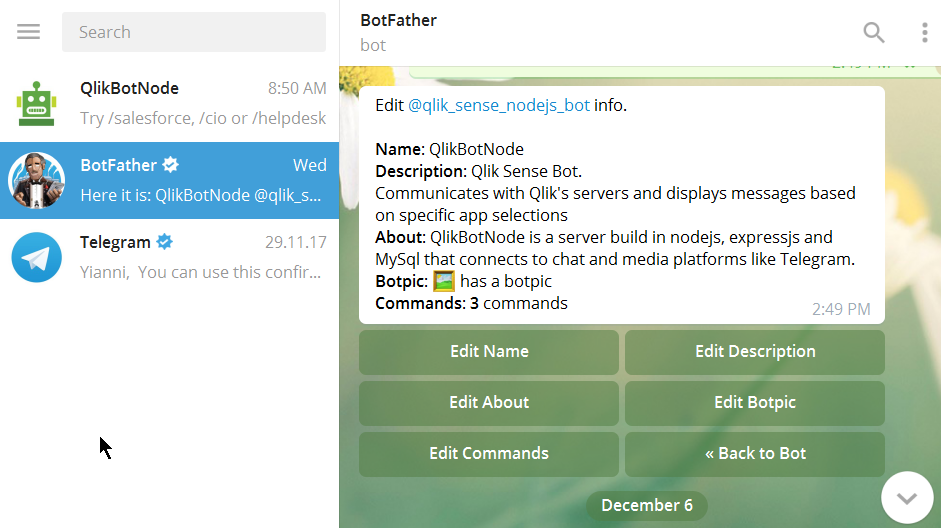
Task: Open the Telegram chat name
Action: point(115,242)
